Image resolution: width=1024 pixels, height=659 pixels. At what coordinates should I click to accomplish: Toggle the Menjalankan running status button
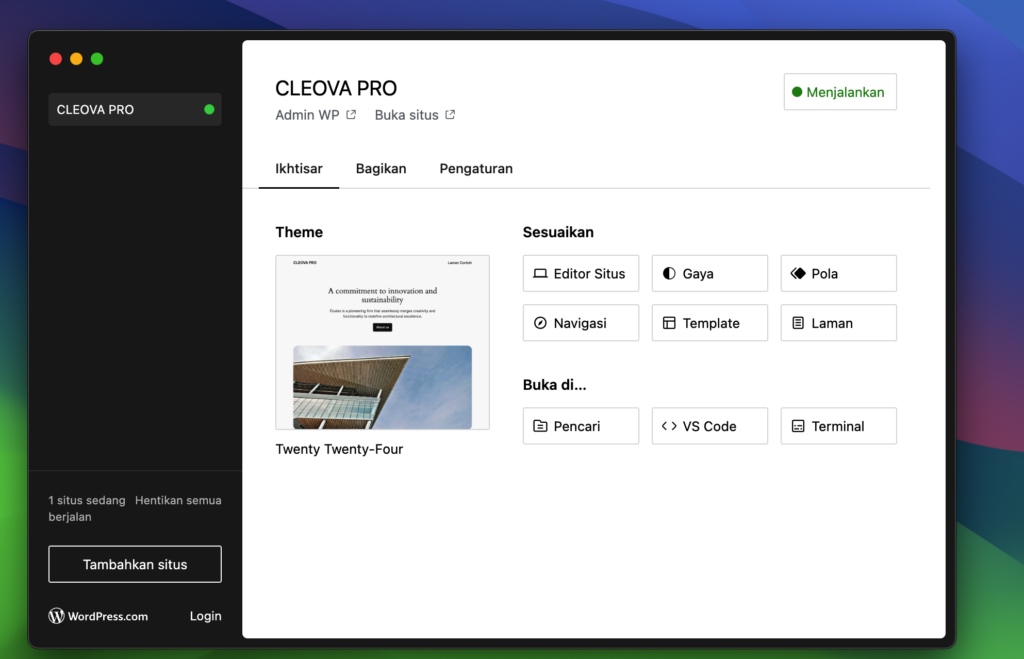pos(840,92)
